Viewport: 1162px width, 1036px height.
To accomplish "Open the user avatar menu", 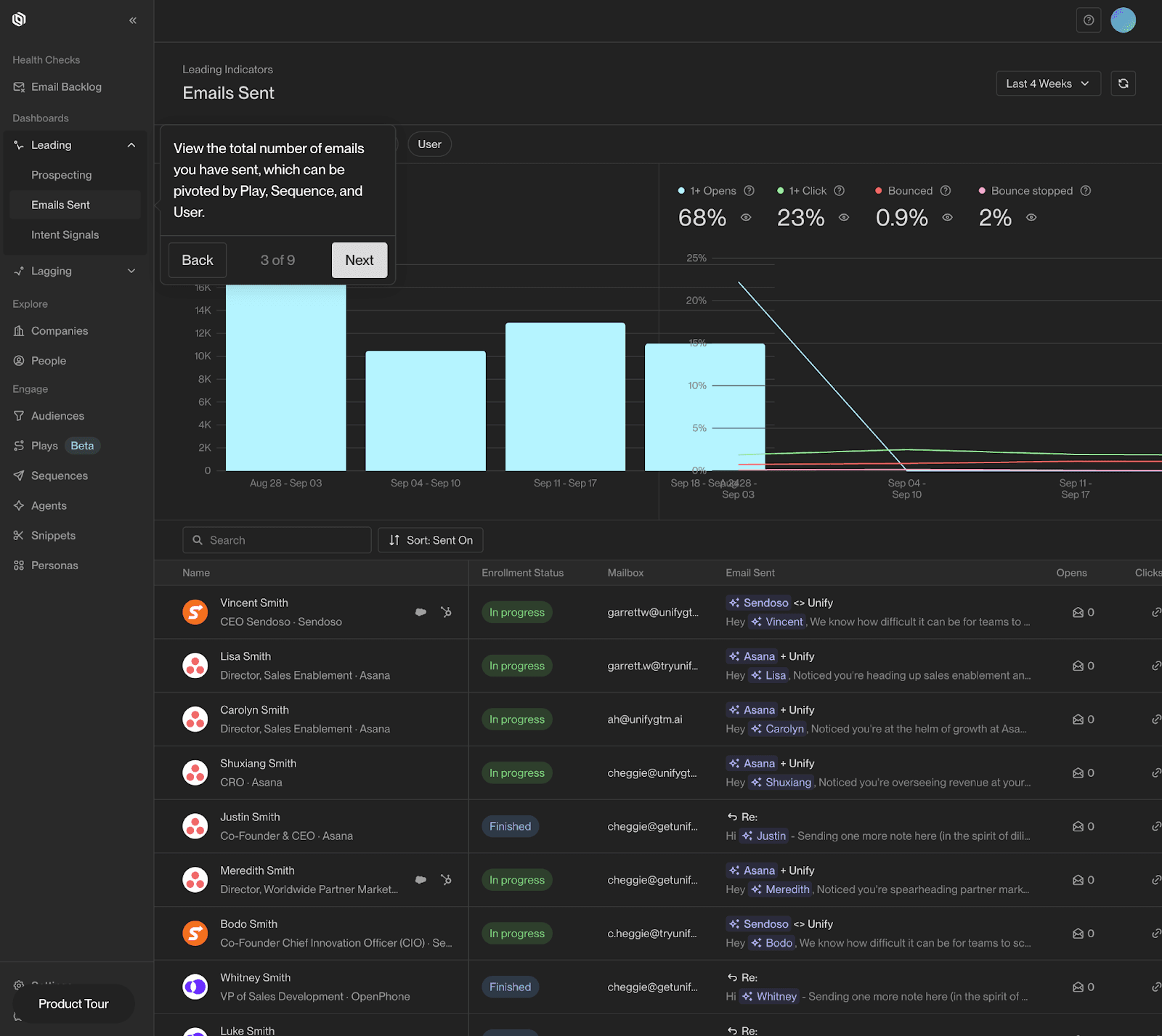I will click(x=1124, y=20).
